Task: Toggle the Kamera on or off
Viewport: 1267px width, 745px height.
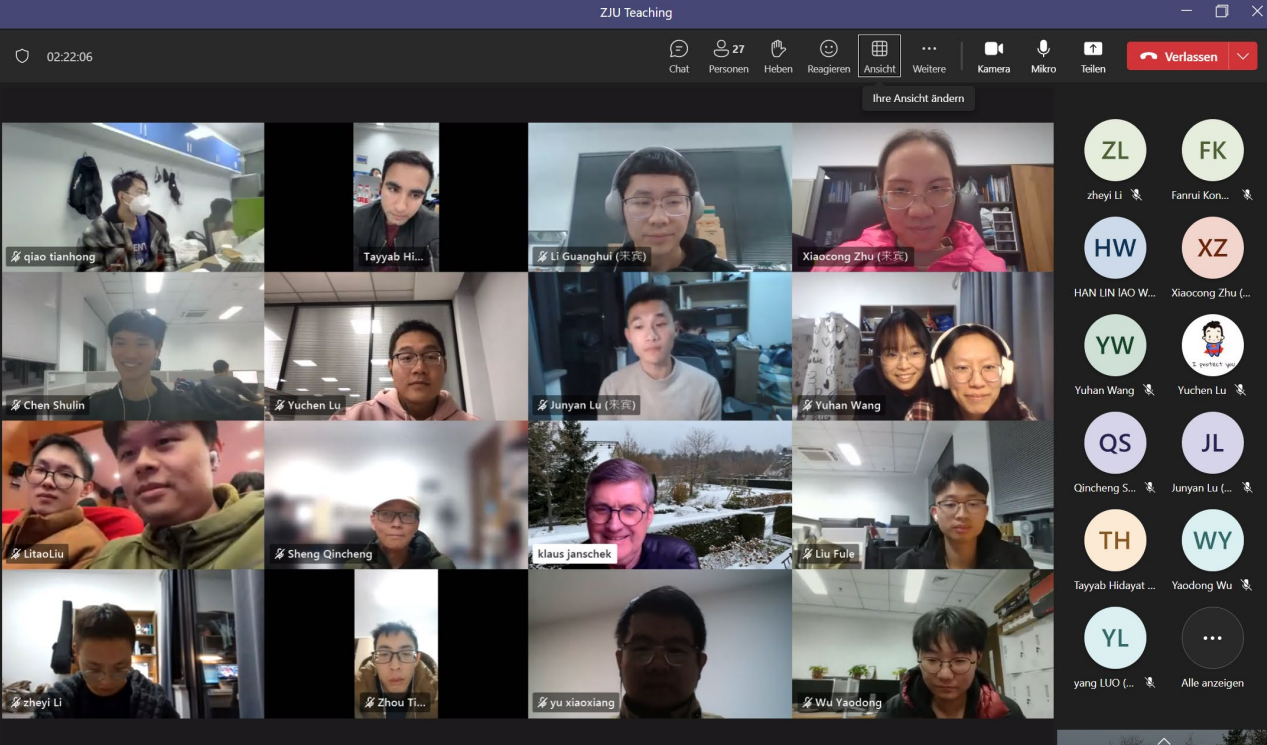Action: point(993,56)
